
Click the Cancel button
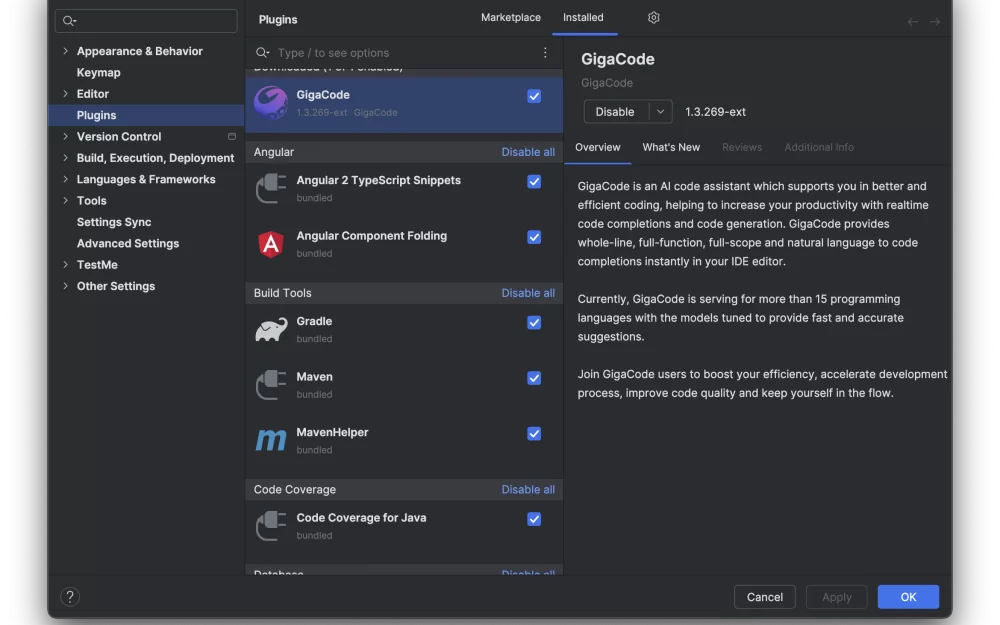tap(765, 597)
